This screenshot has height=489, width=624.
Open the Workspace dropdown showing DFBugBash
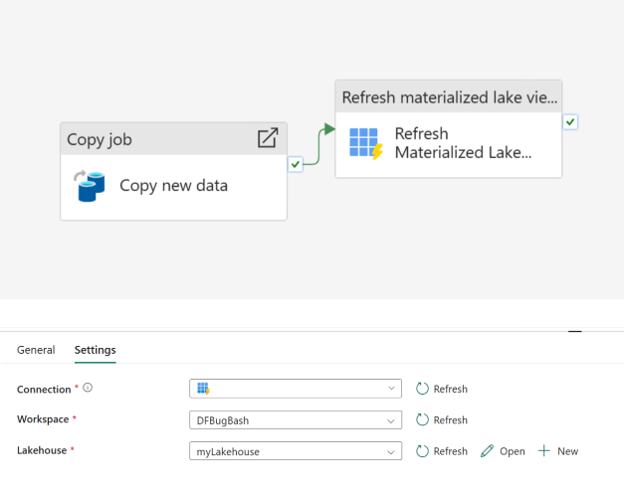(295, 420)
